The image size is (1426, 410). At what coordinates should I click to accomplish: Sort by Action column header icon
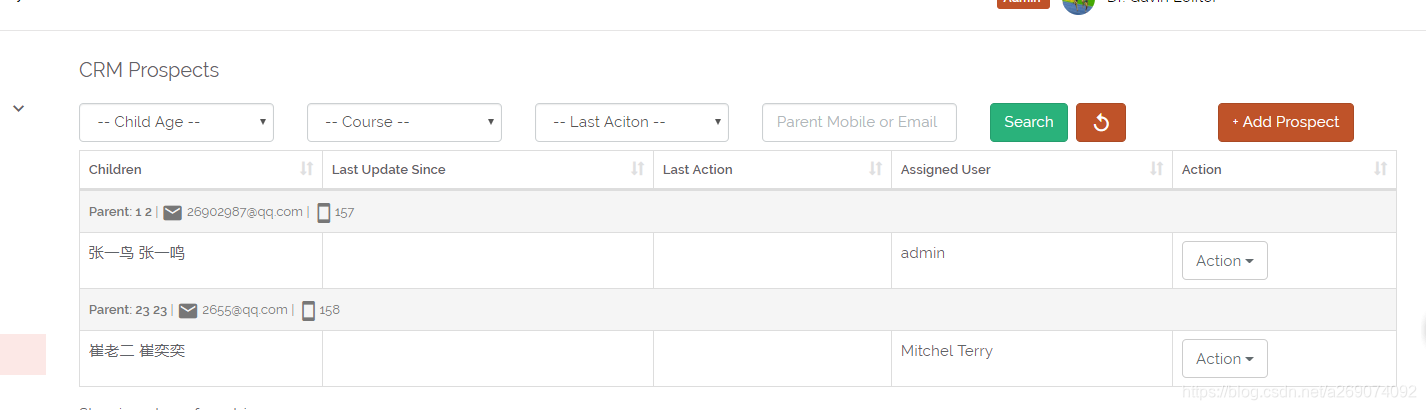[1381, 169]
